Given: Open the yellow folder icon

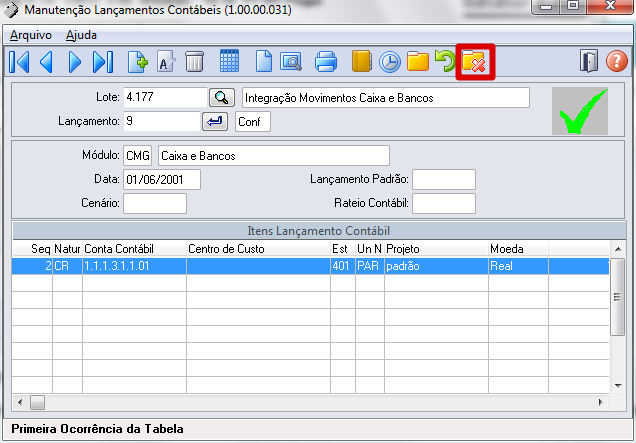Looking at the screenshot, I should 418,62.
